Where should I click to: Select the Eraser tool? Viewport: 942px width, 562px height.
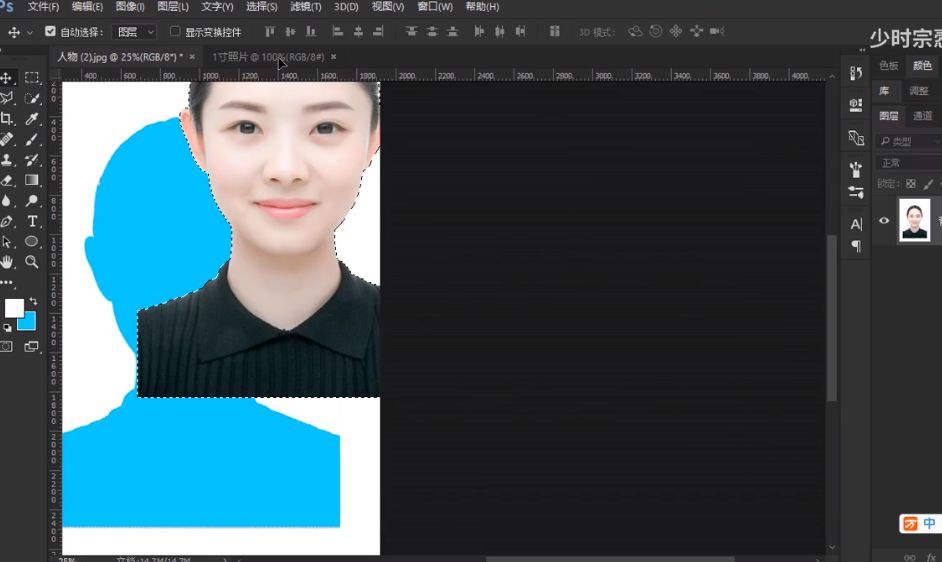point(7,180)
